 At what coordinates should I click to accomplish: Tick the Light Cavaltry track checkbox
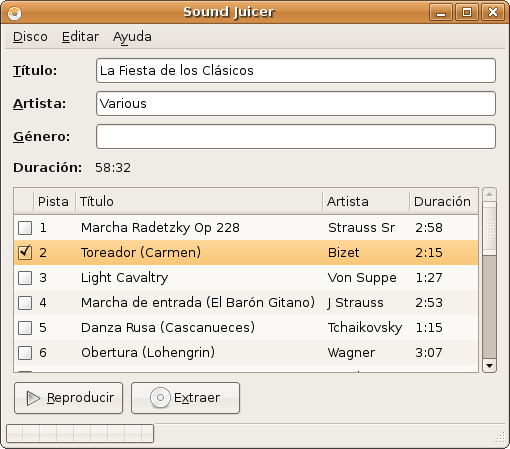click(x=25, y=278)
